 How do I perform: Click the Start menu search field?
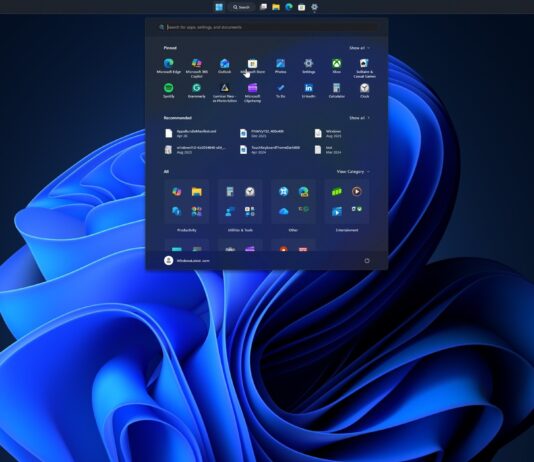tap(268, 27)
